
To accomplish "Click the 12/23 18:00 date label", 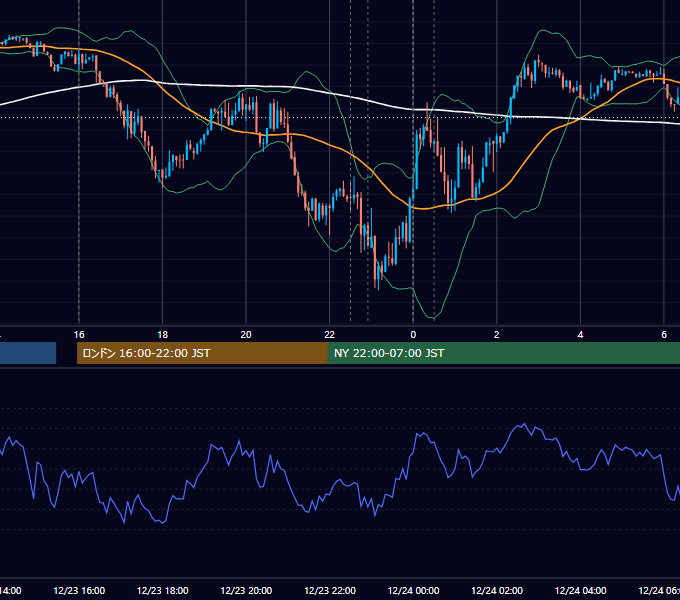I will tap(163, 590).
